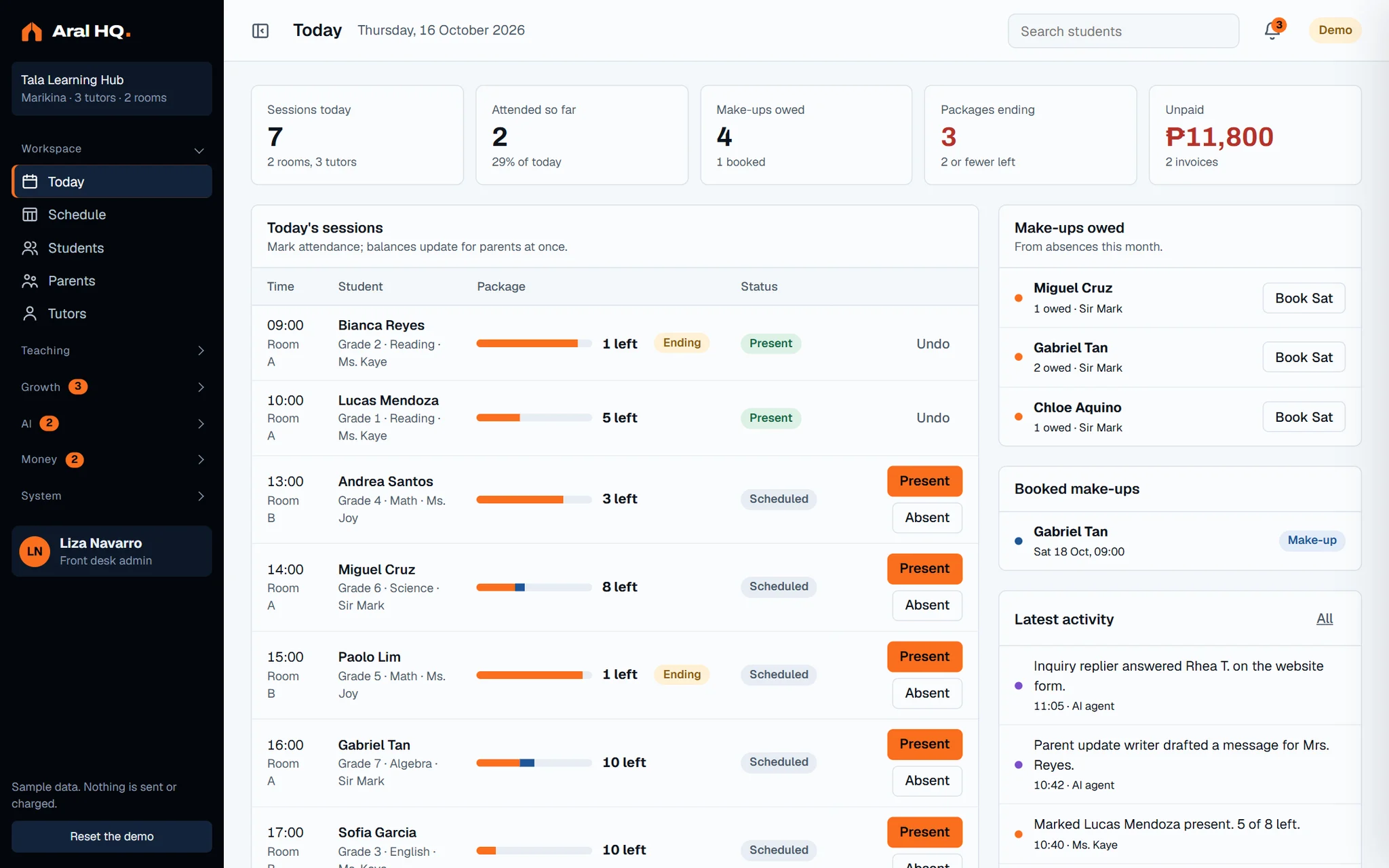Expand the Growth section chevron
Image resolution: width=1389 pixels, height=868 pixels.
(201, 387)
